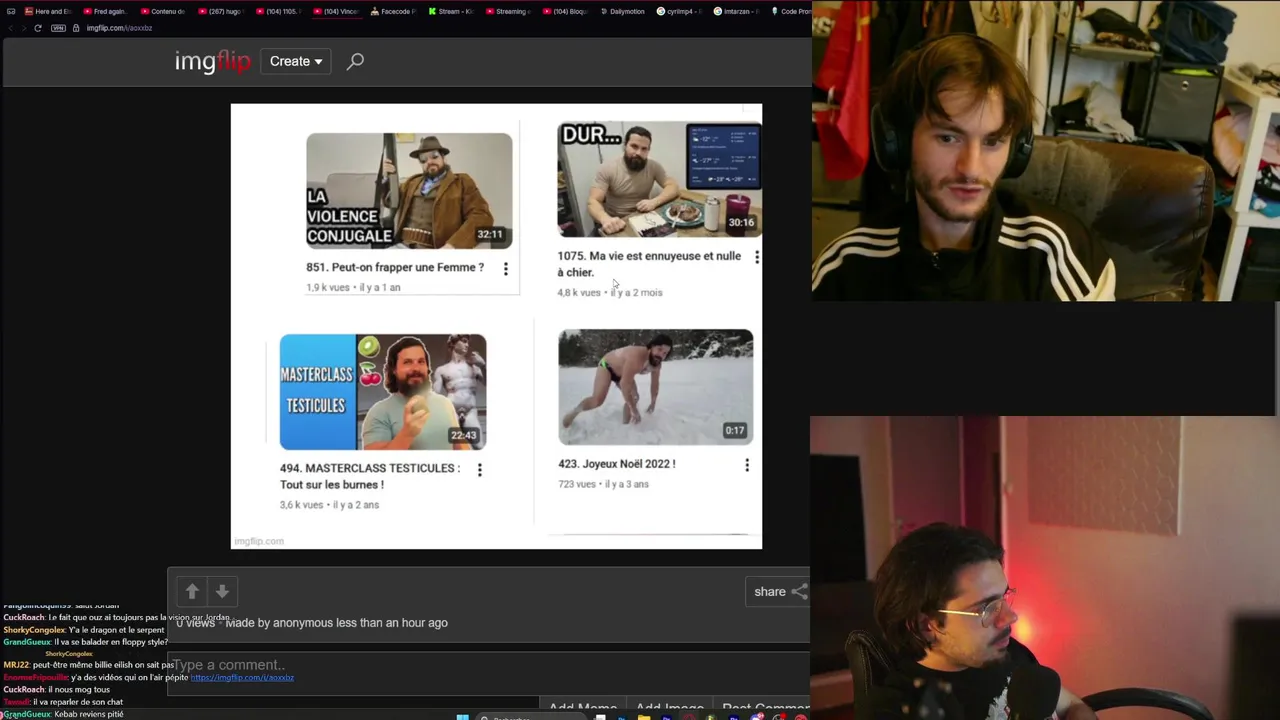Switch to the Contenu de tab

(162, 11)
